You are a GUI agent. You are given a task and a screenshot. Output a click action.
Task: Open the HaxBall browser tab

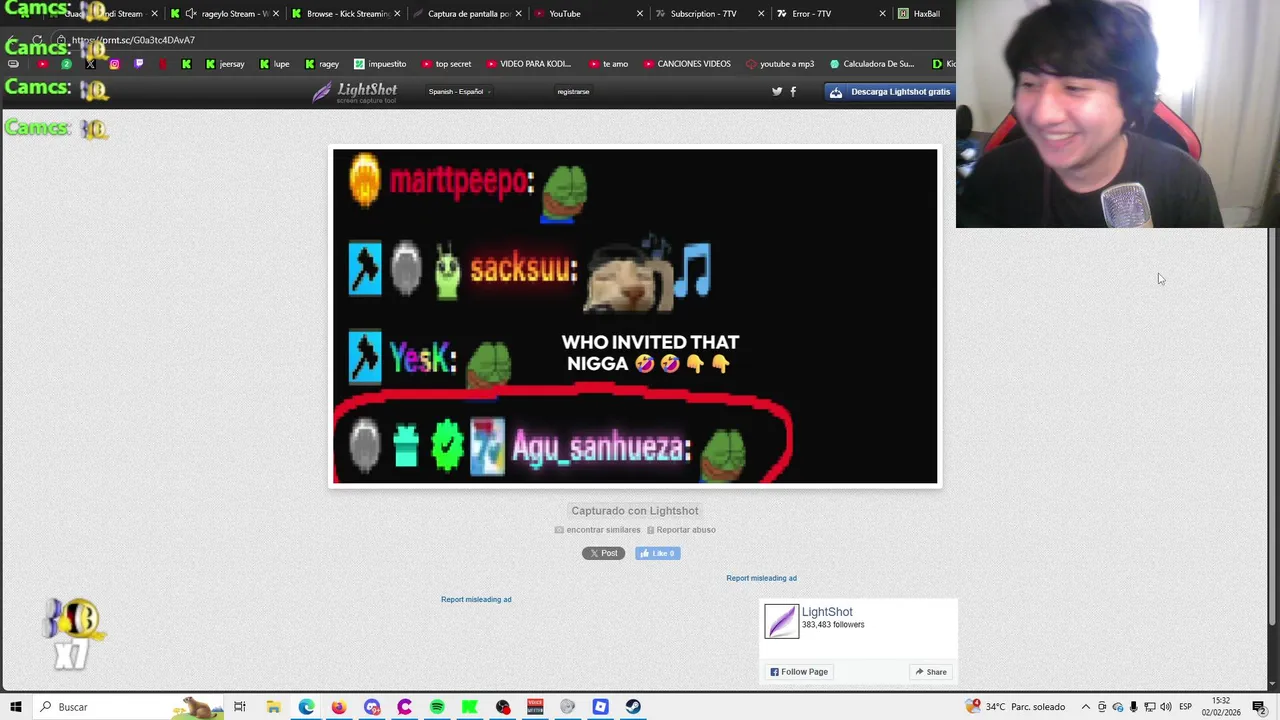click(922, 14)
